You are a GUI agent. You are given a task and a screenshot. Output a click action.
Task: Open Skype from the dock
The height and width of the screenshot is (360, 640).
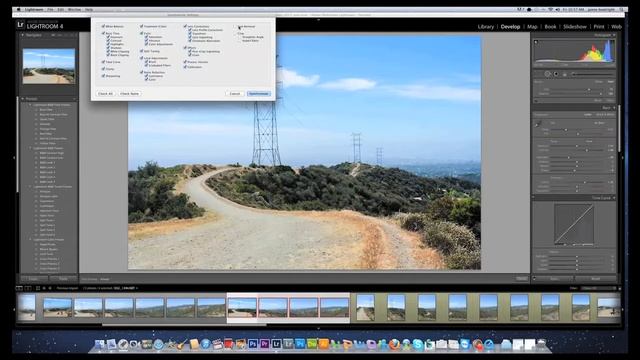coord(418,344)
